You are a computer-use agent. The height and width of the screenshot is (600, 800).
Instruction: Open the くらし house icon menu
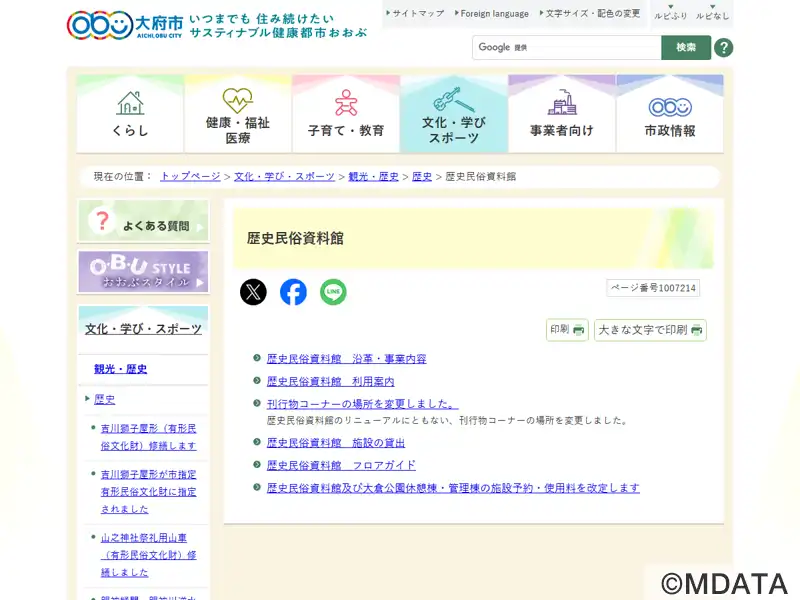(130, 114)
